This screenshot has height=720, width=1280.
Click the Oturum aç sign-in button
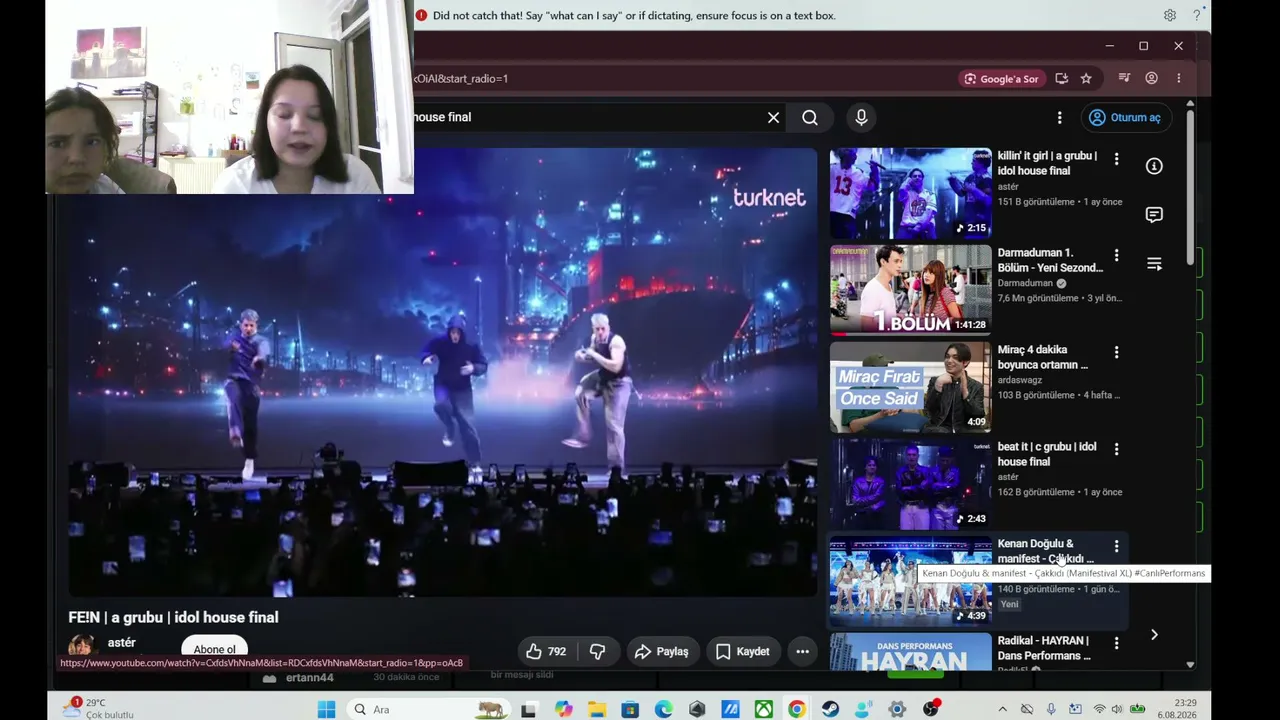pyautogui.click(x=1125, y=117)
